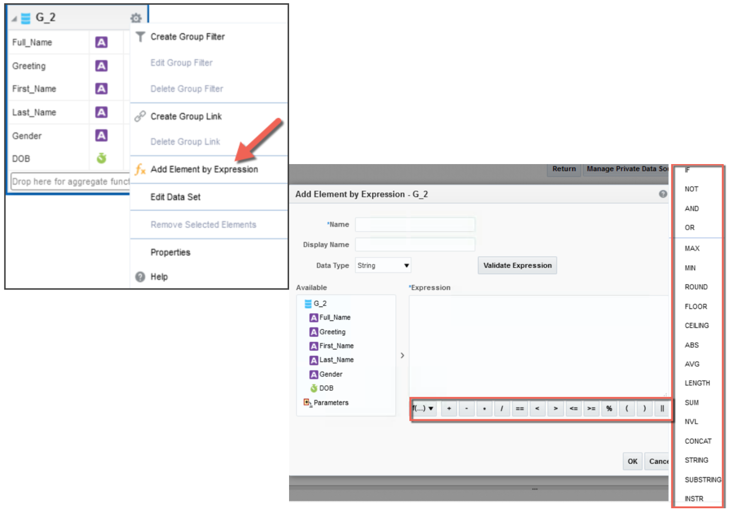The width and height of the screenshot is (729, 513).
Task: Select CONCAT from the function list
Action: coord(698,441)
